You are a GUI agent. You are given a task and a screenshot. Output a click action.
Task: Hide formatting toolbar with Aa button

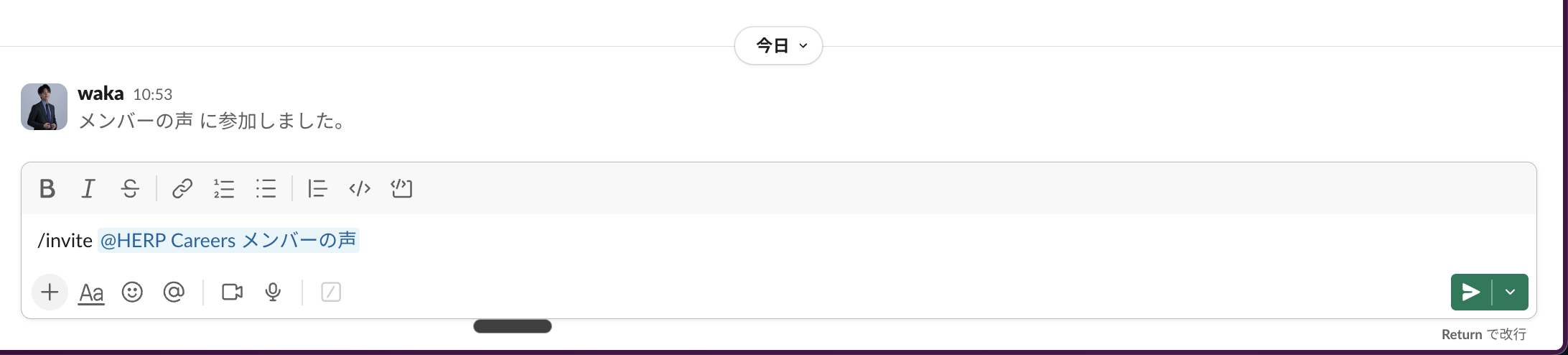pyautogui.click(x=91, y=292)
